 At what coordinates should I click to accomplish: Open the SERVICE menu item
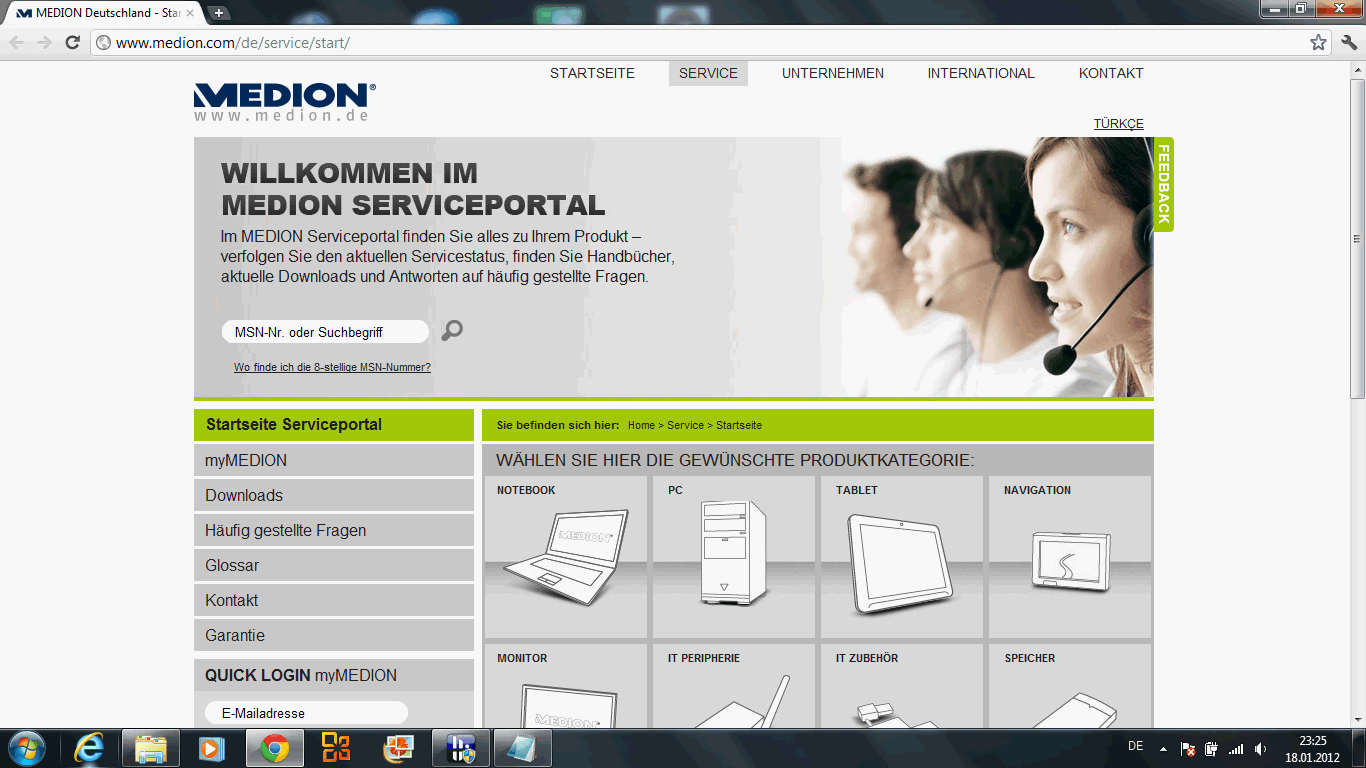click(x=708, y=73)
